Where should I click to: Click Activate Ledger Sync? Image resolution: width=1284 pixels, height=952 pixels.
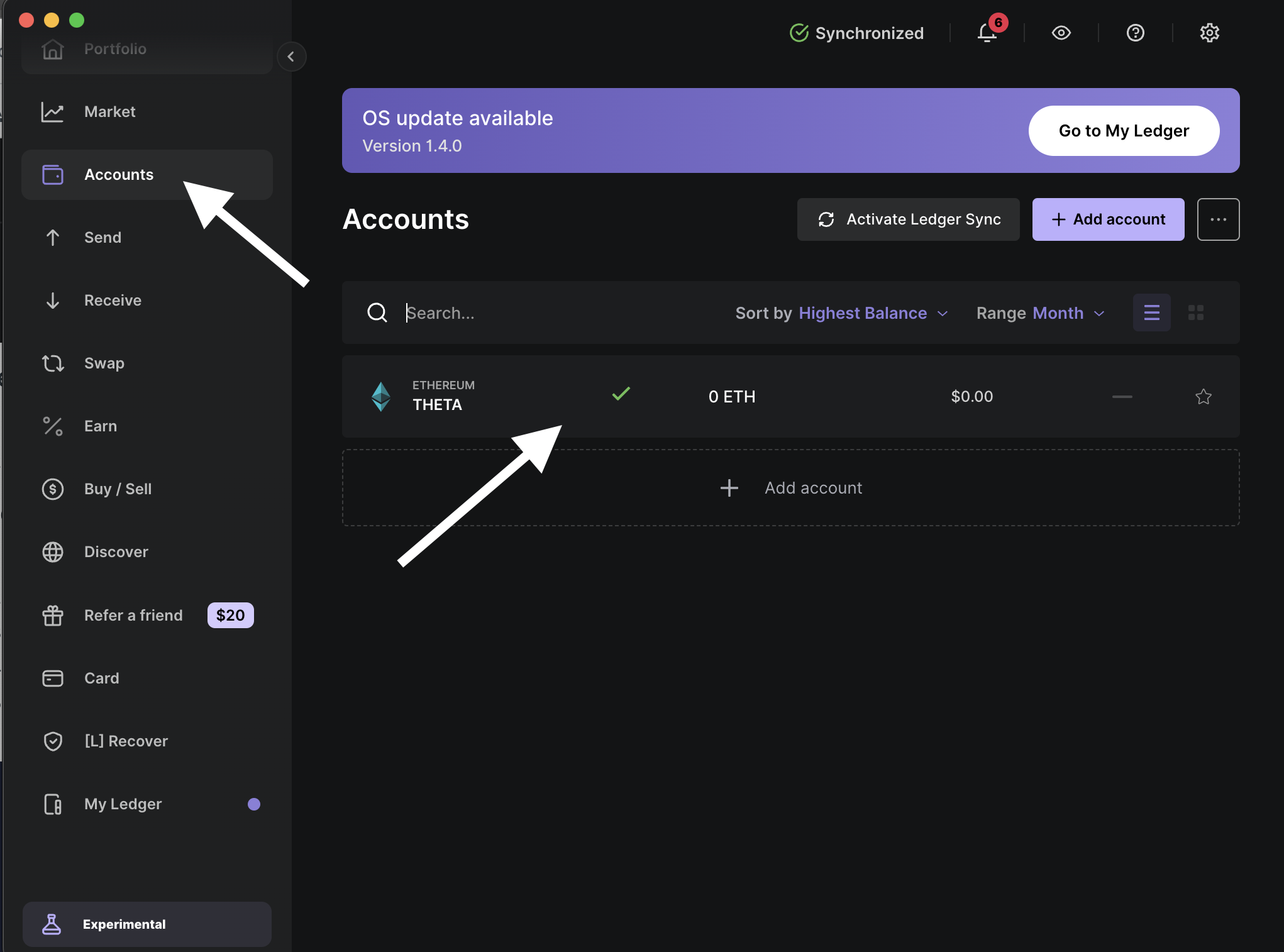pos(908,219)
